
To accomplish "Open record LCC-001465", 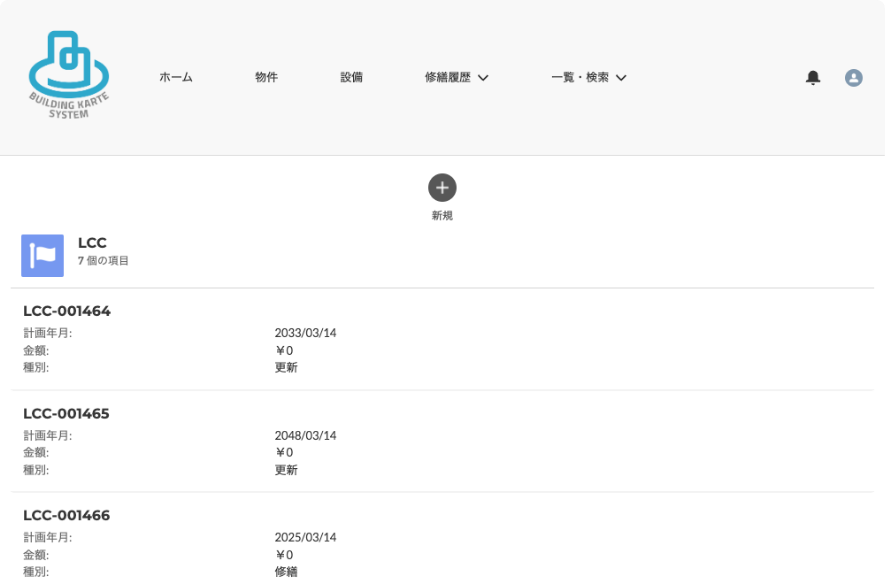I will [66, 414].
